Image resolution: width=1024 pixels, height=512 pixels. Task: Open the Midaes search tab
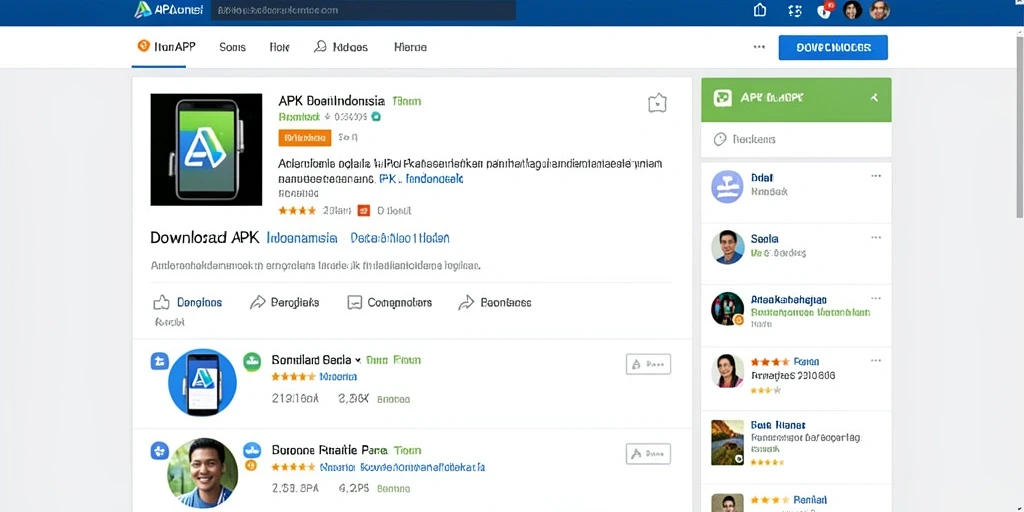(x=340, y=47)
